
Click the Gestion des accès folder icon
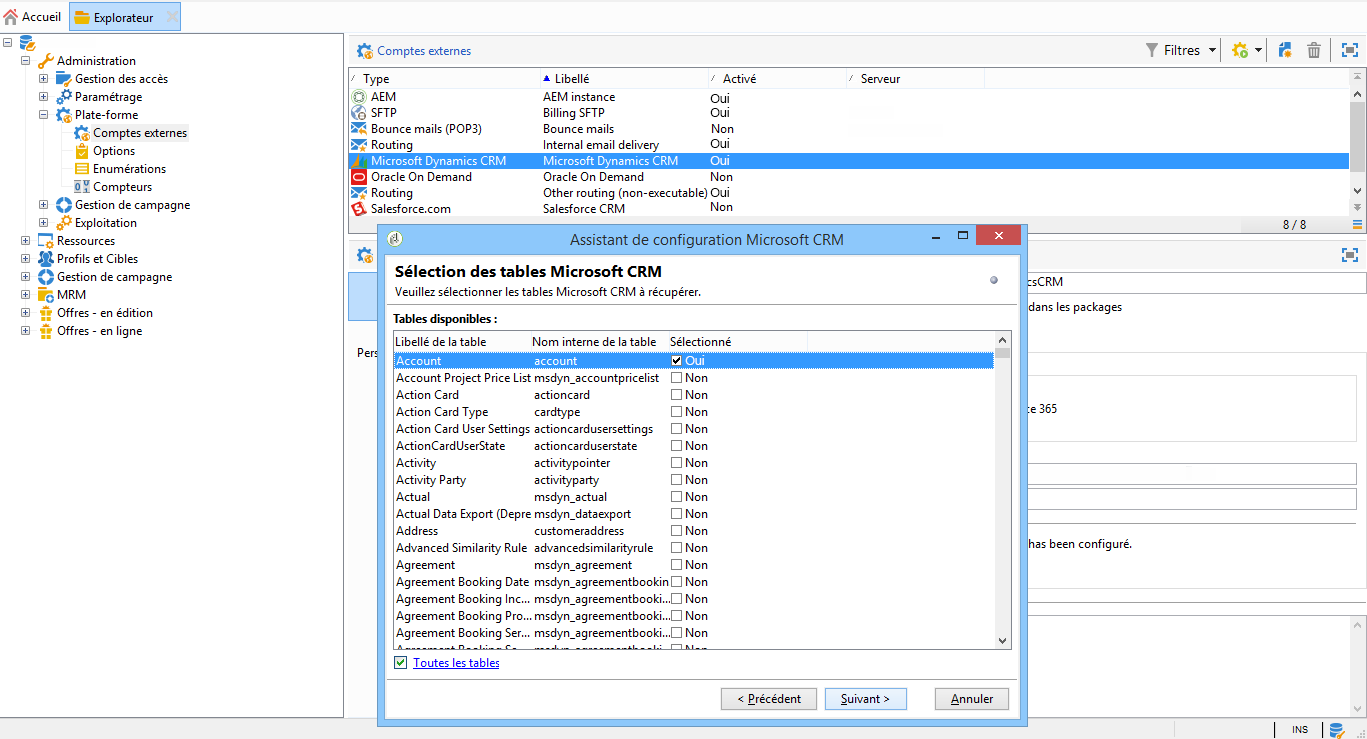pyautogui.click(x=63, y=79)
